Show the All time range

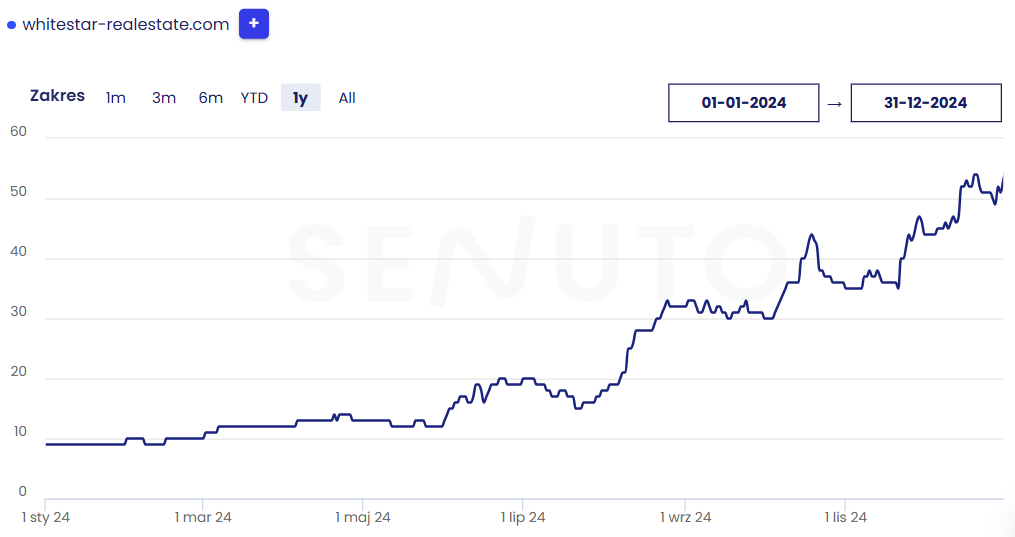tap(347, 98)
